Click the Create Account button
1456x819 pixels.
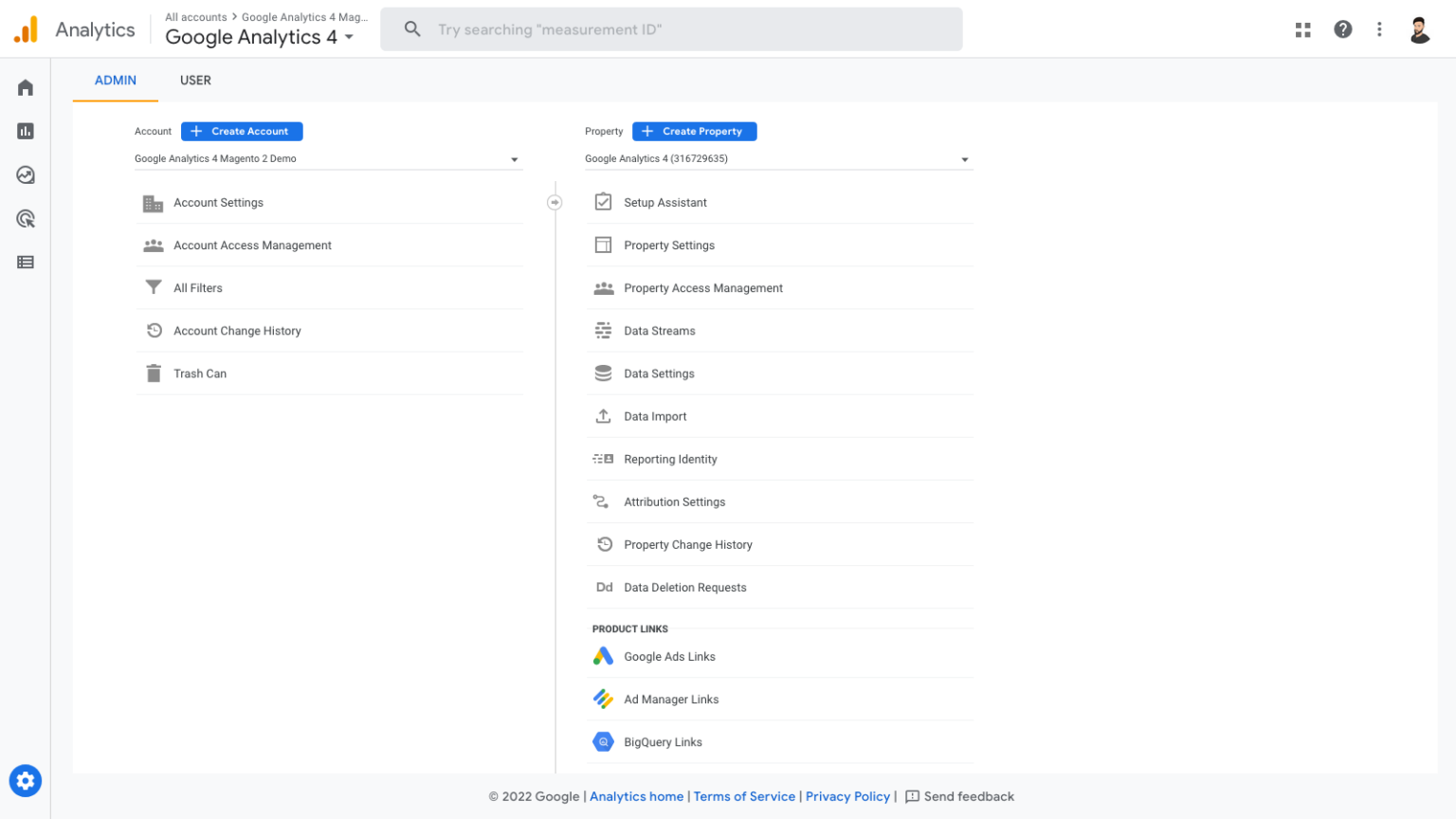pos(242,132)
